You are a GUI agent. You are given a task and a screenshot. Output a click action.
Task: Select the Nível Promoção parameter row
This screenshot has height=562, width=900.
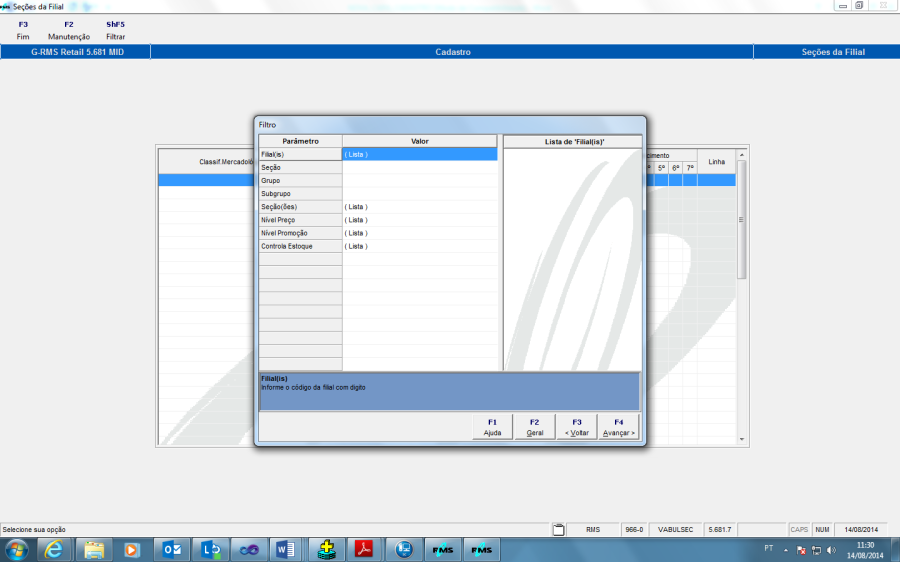coord(300,233)
